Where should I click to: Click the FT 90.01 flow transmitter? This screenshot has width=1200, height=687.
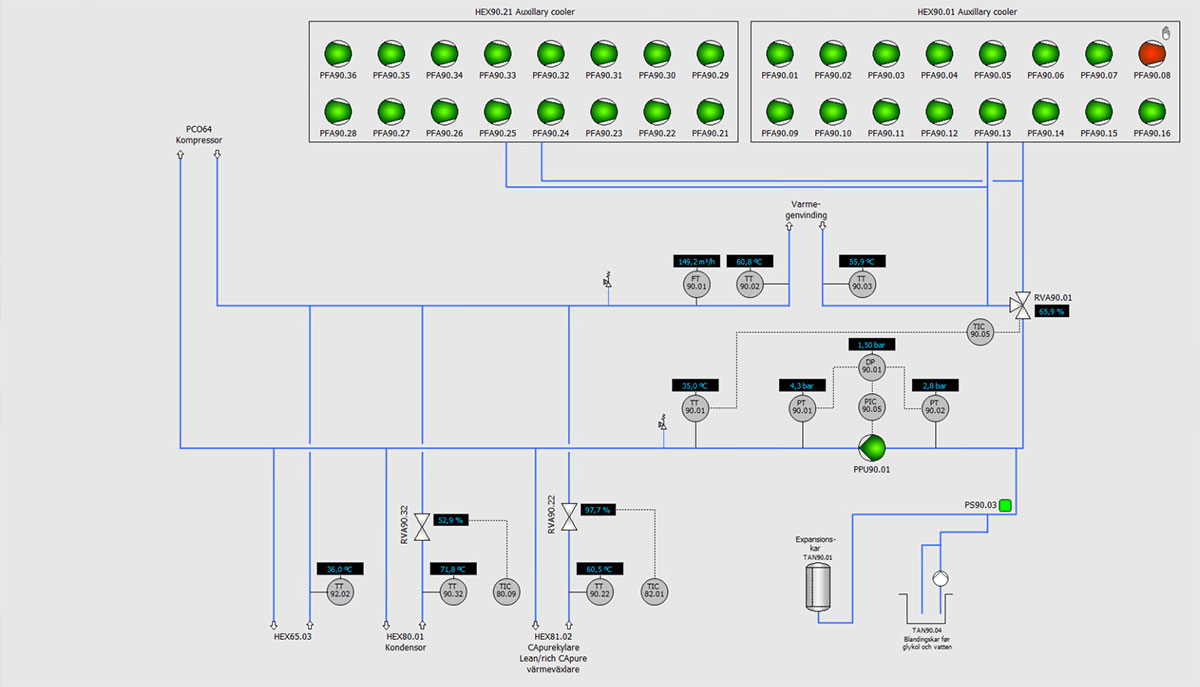click(696, 284)
